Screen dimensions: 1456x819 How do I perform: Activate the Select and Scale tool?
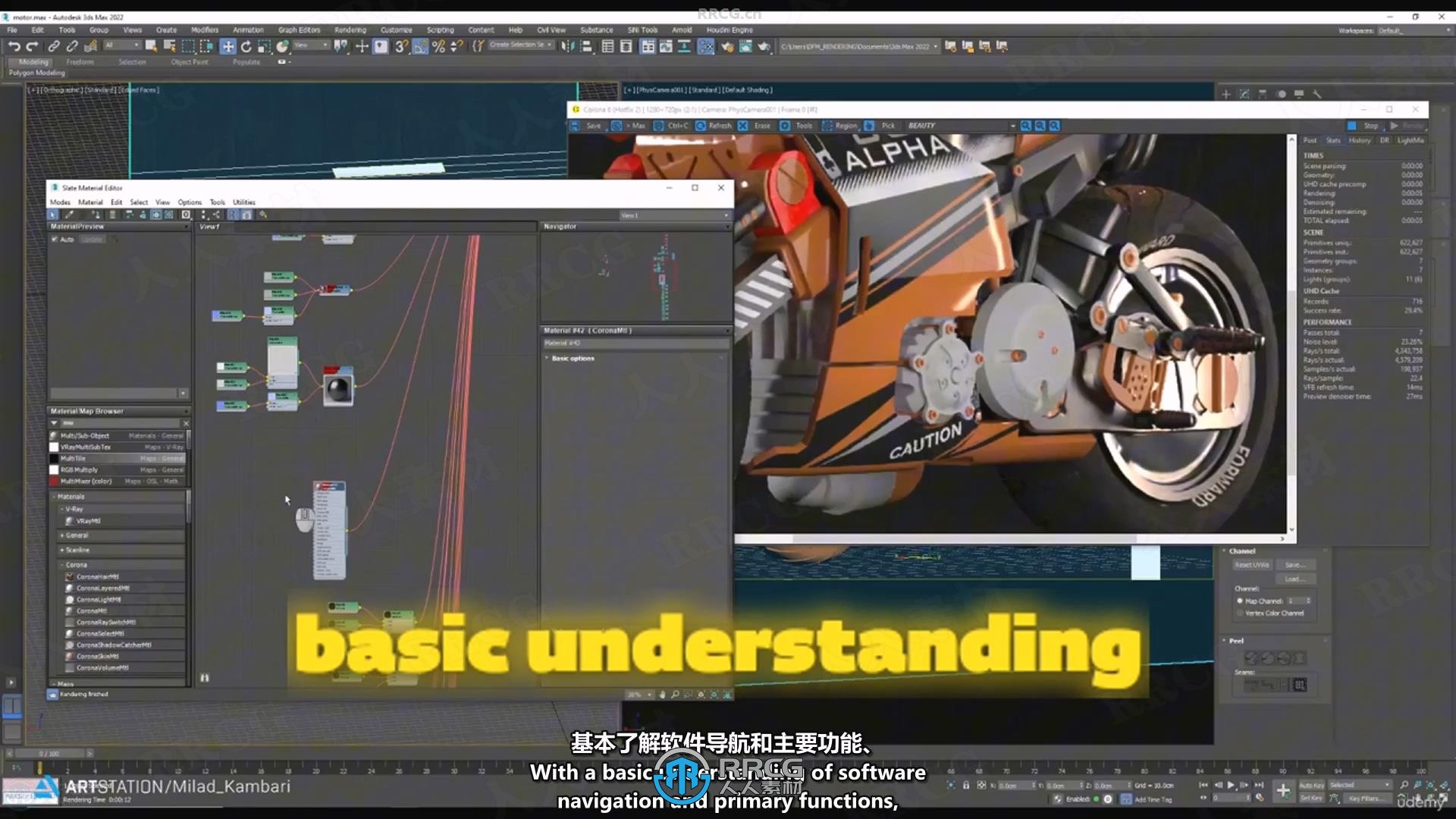point(264,47)
